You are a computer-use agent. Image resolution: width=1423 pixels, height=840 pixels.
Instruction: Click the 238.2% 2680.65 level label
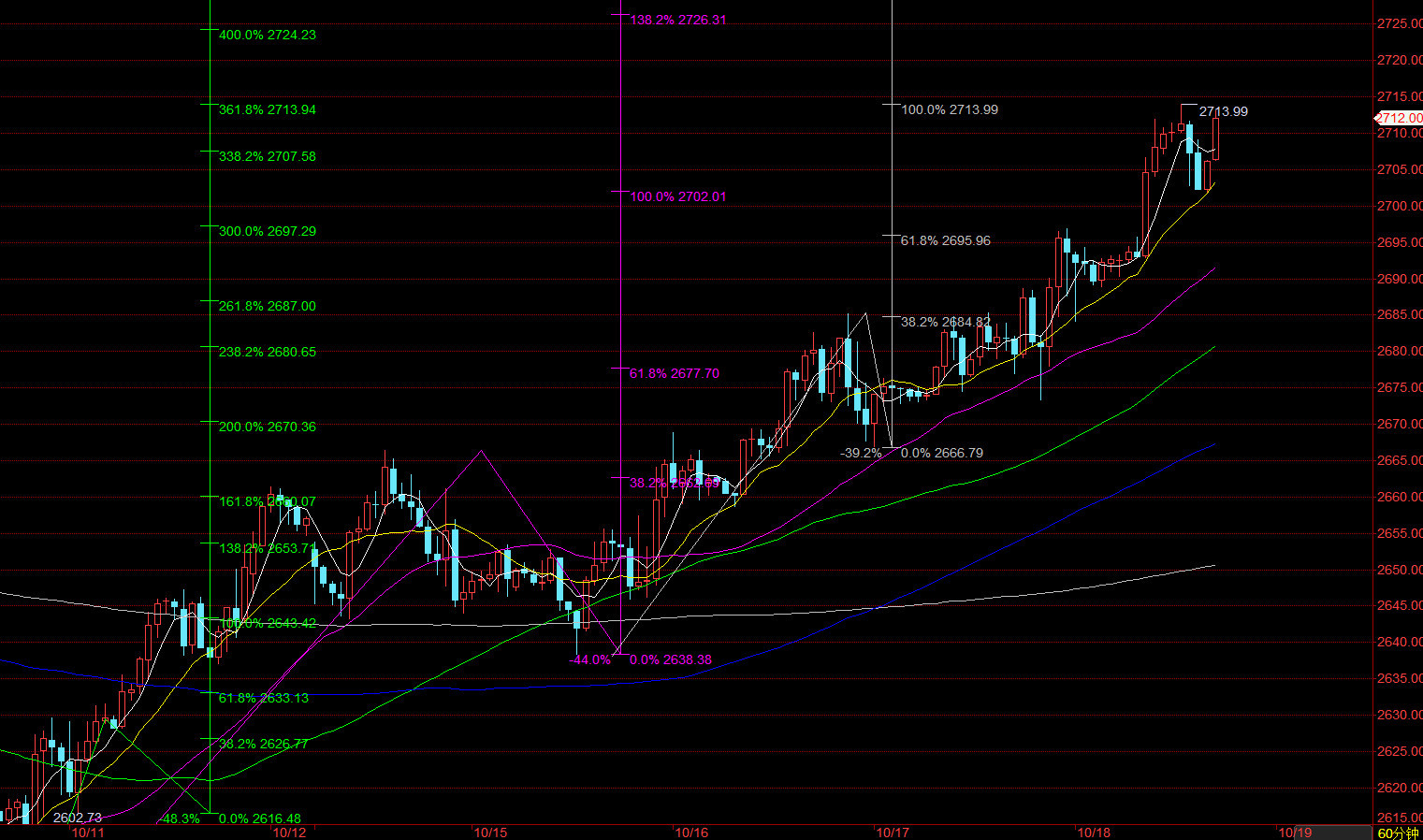click(268, 352)
